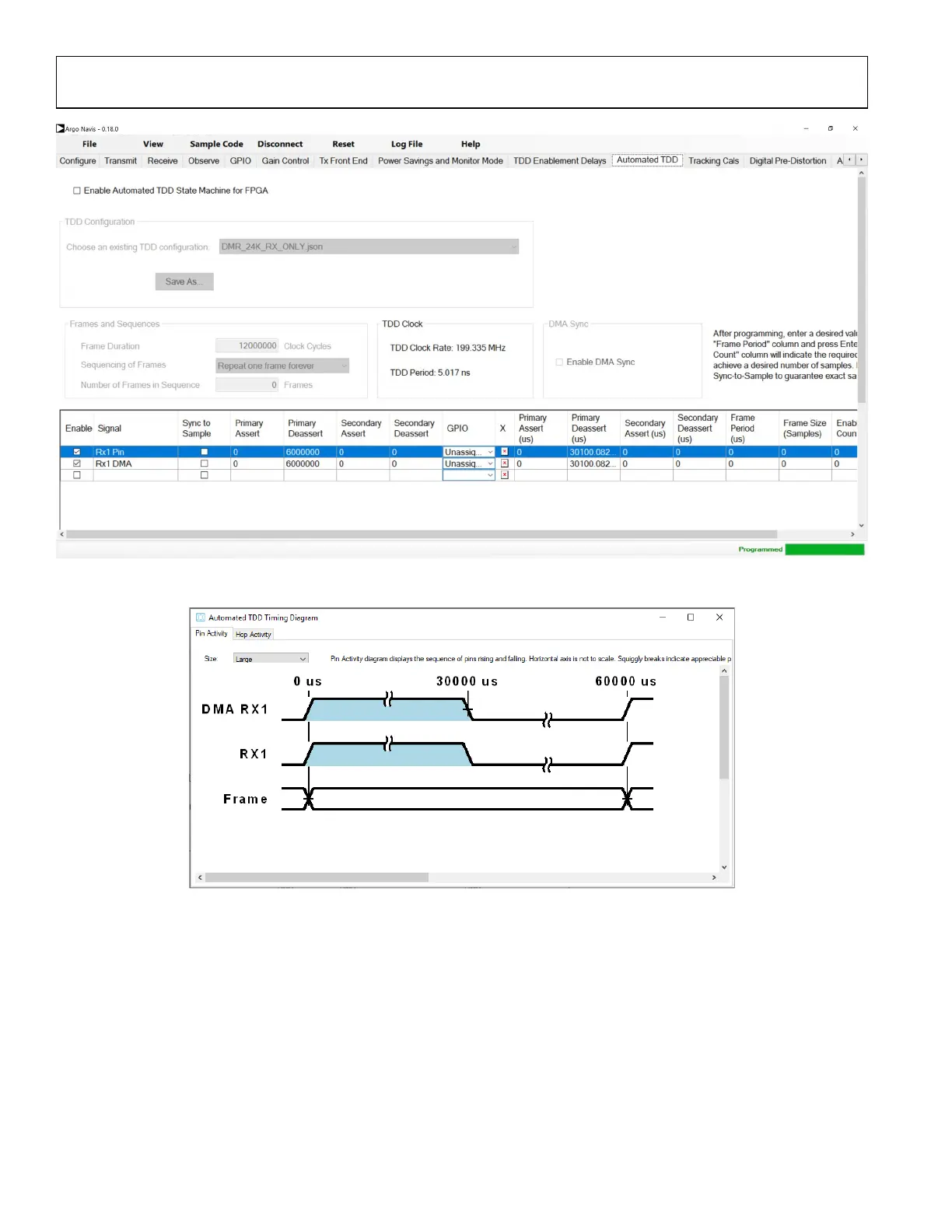Viewport: 952px width, 1232px height.
Task: Open GPIO dropdown for Rx1 DMA row
Action: click(469, 464)
